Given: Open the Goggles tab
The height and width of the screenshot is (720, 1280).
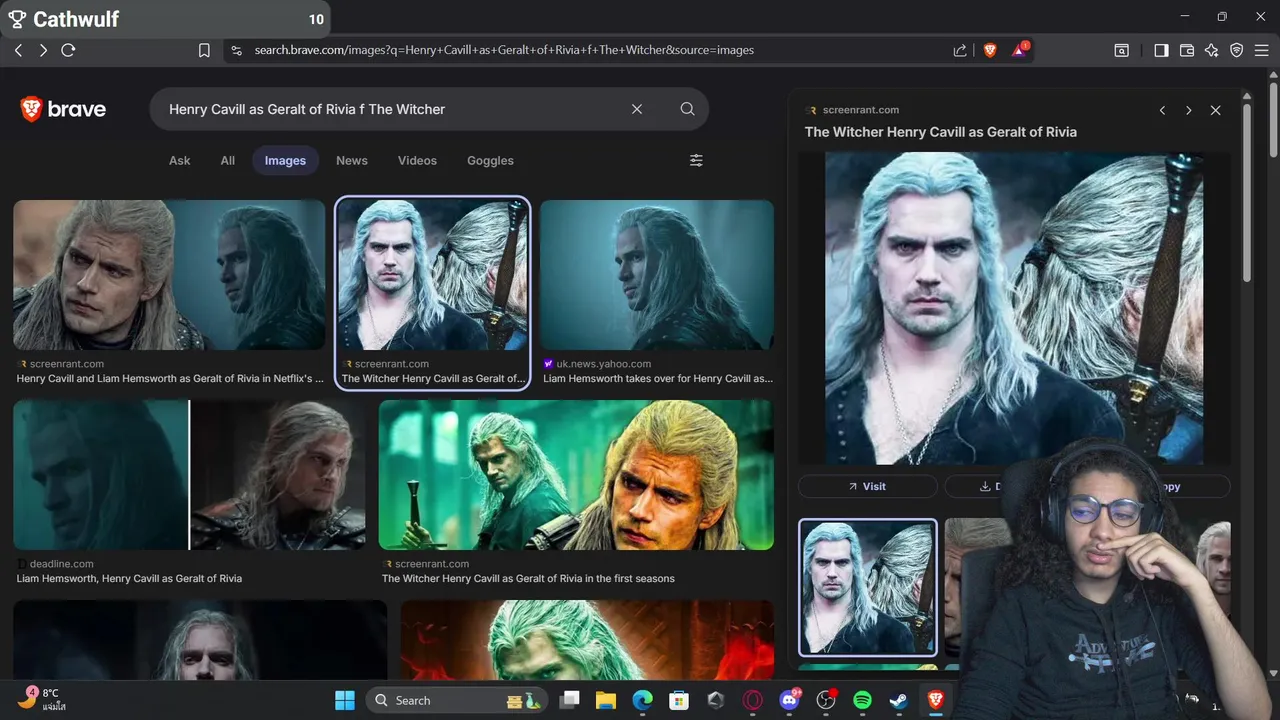Looking at the screenshot, I should [490, 160].
